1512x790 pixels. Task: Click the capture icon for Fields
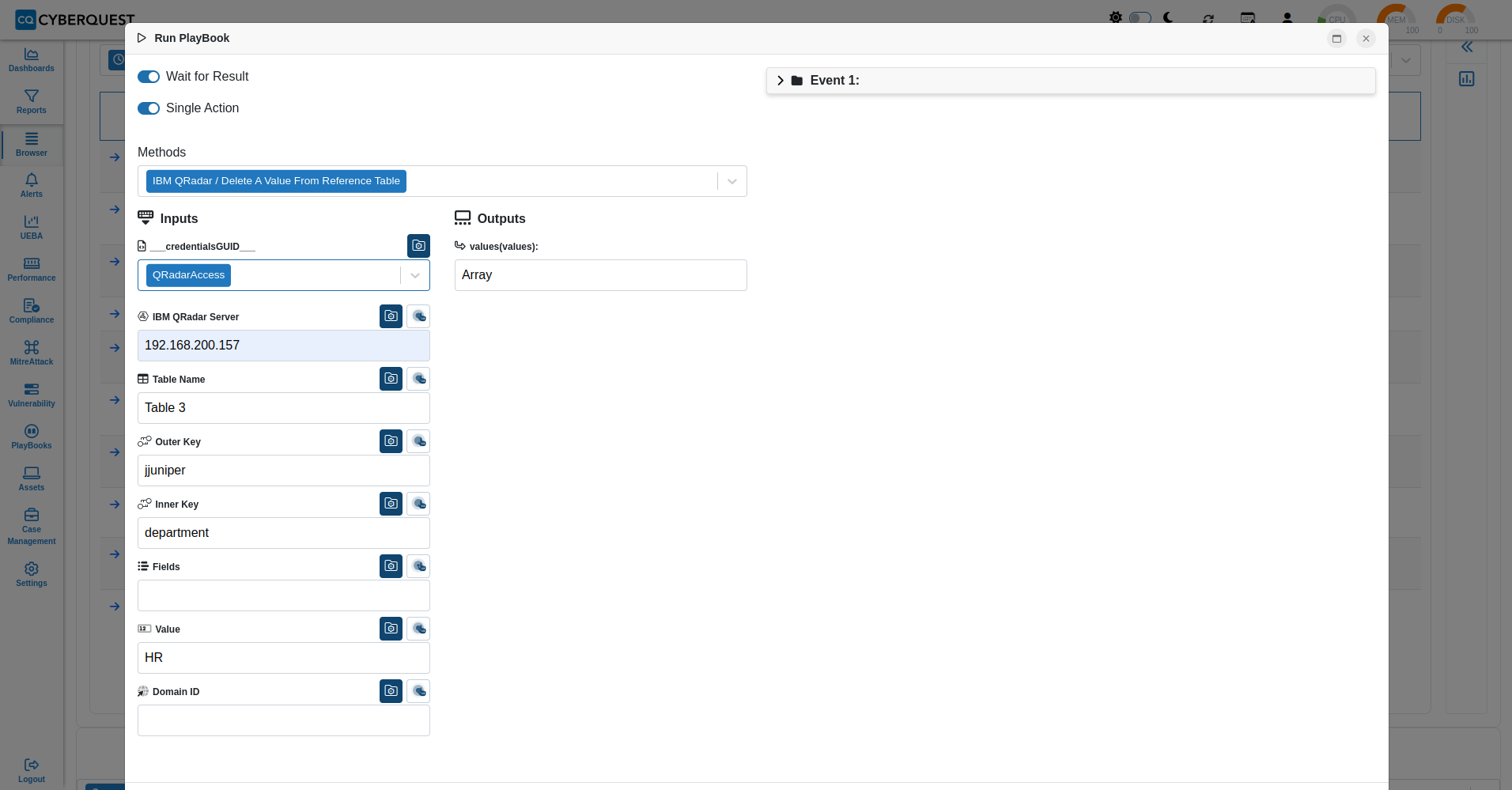[x=391, y=566]
